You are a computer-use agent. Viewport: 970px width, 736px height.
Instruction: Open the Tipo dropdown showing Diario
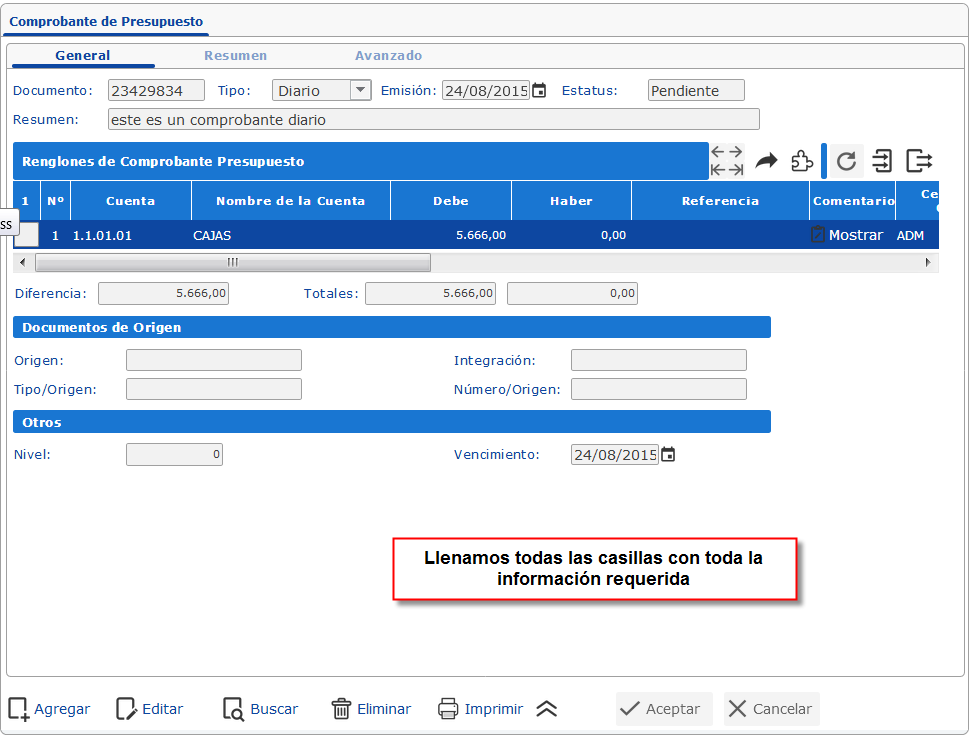361,89
